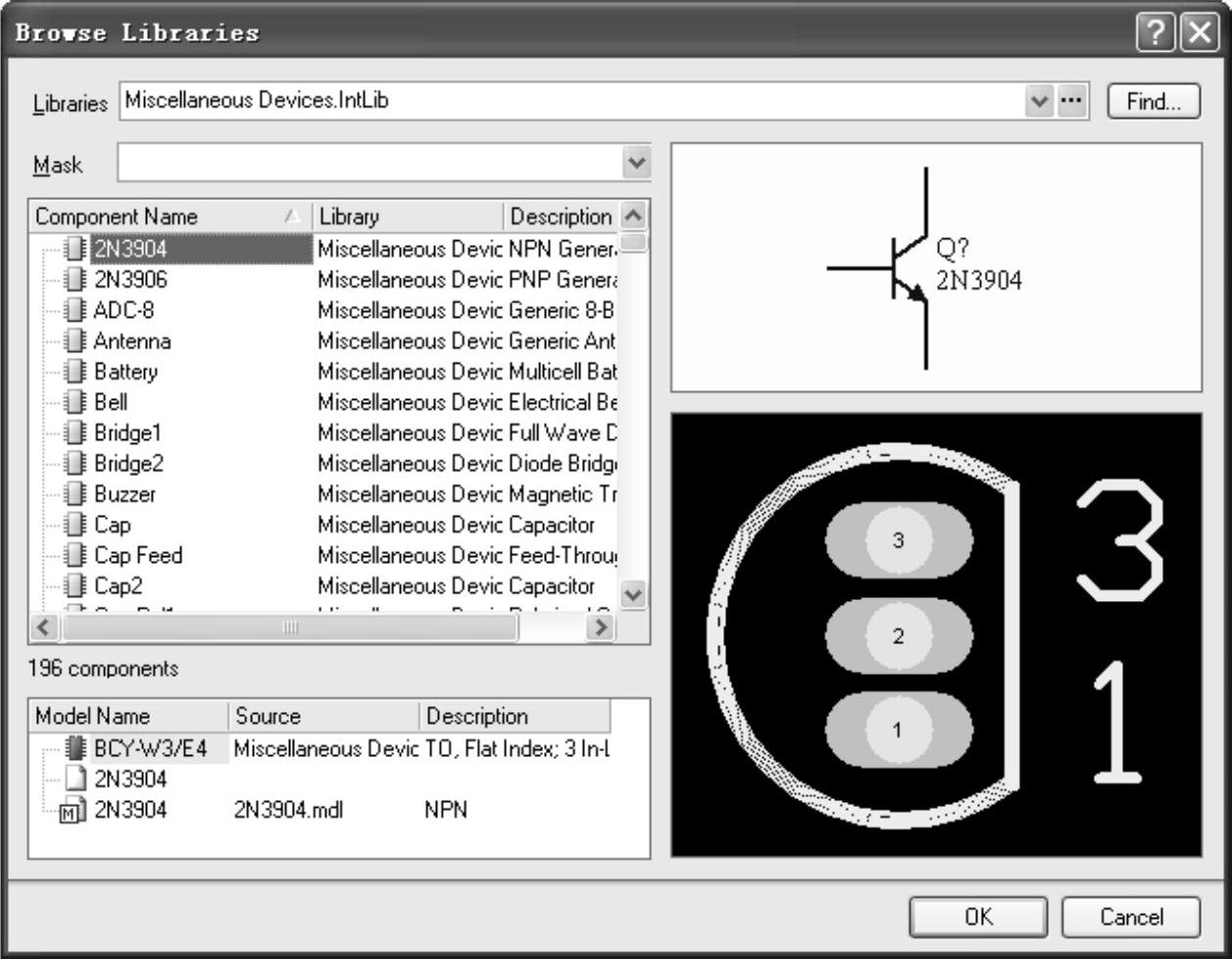Click the BCY-W3/E4 footprint model icon
This screenshot has height=959, width=1232.
[x=74, y=749]
